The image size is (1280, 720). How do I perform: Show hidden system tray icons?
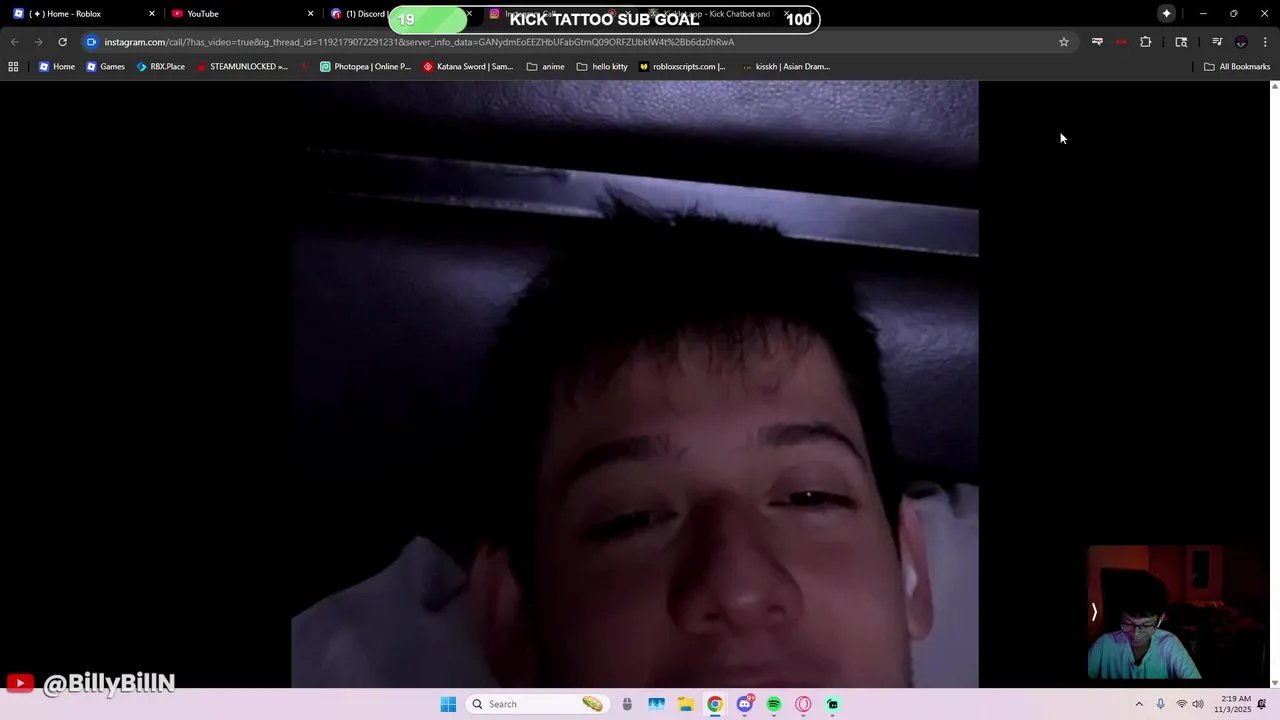1138,704
